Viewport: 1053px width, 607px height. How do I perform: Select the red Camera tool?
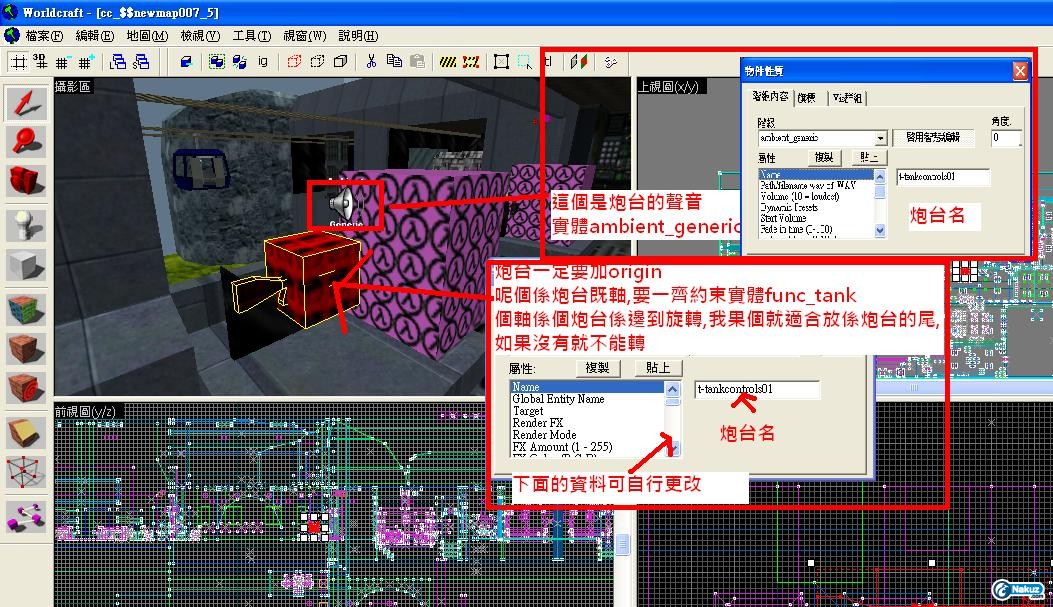coord(26,181)
